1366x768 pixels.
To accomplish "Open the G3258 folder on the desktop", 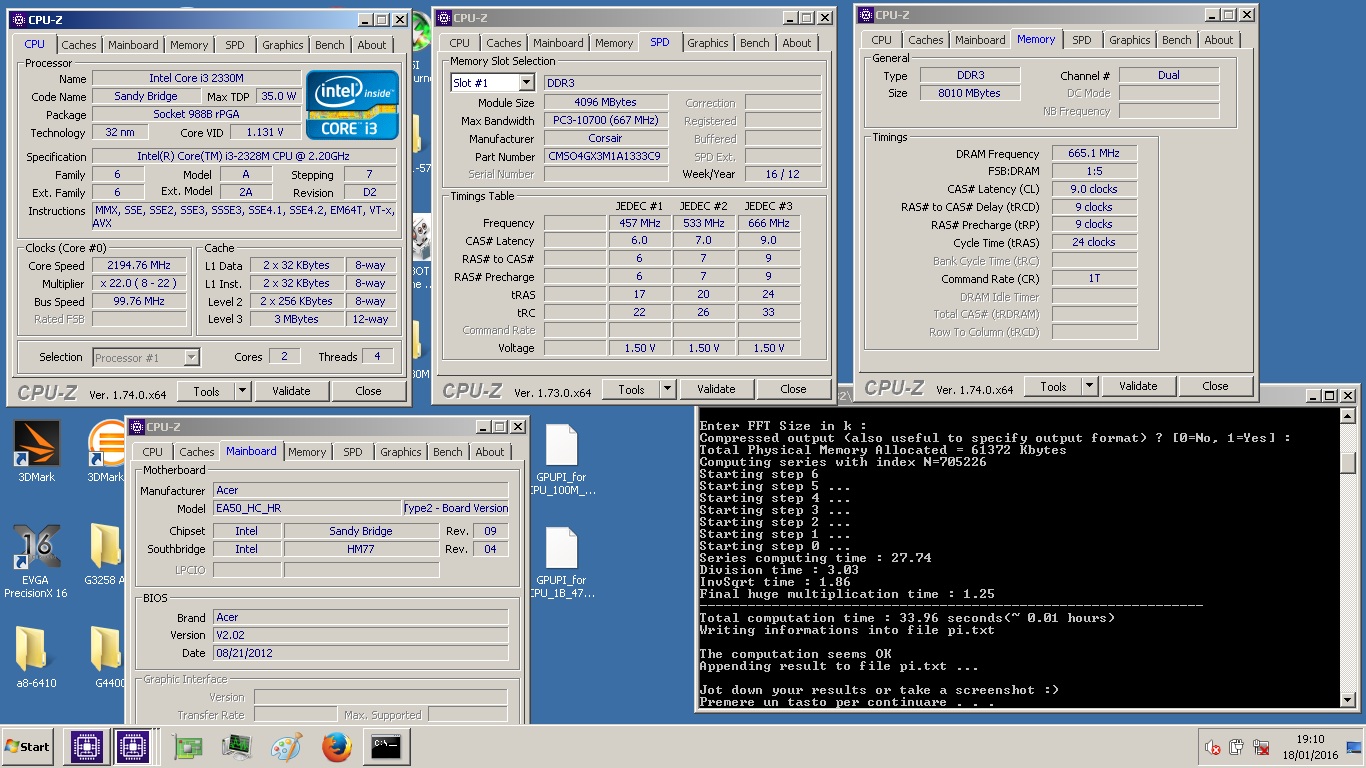I will coord(105,554).
